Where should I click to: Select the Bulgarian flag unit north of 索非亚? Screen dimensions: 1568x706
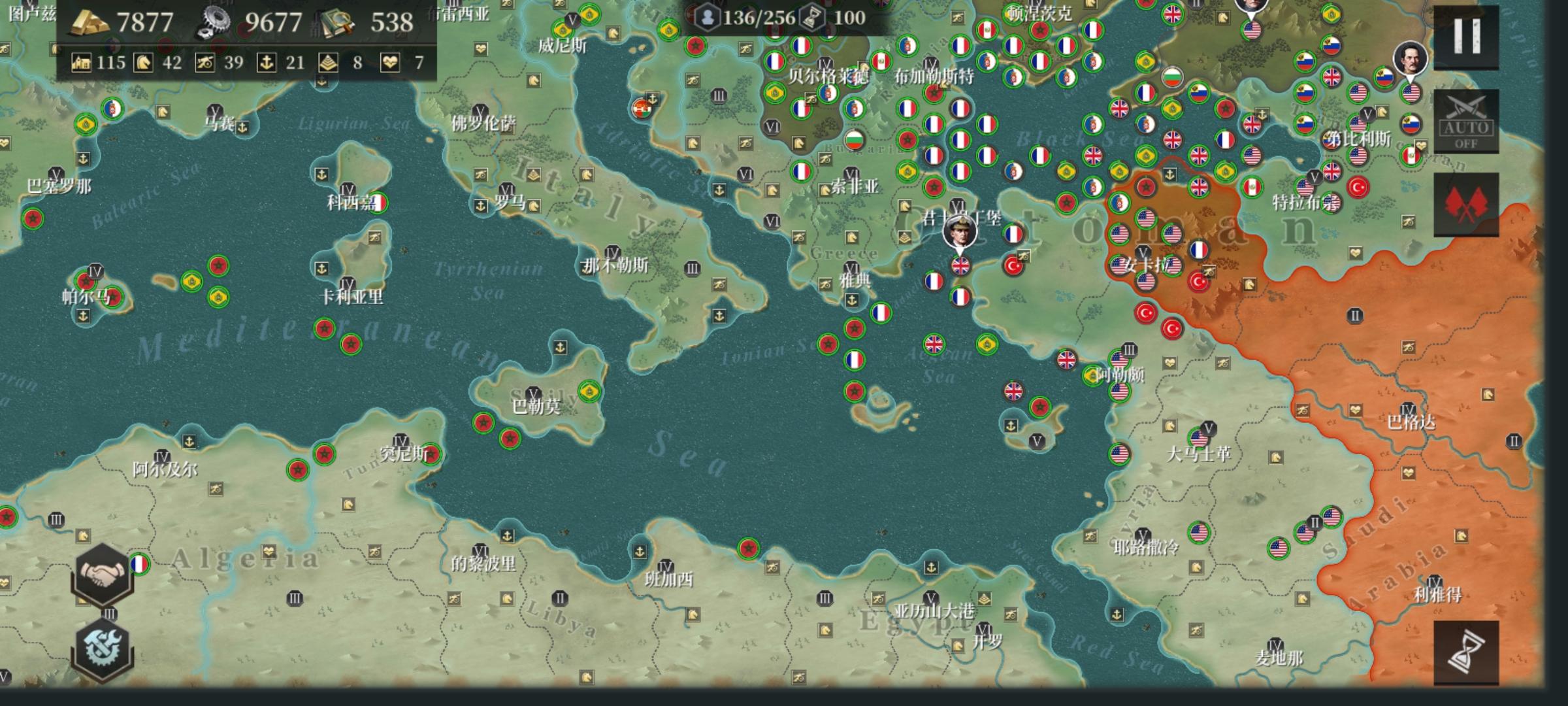point(853,140)
